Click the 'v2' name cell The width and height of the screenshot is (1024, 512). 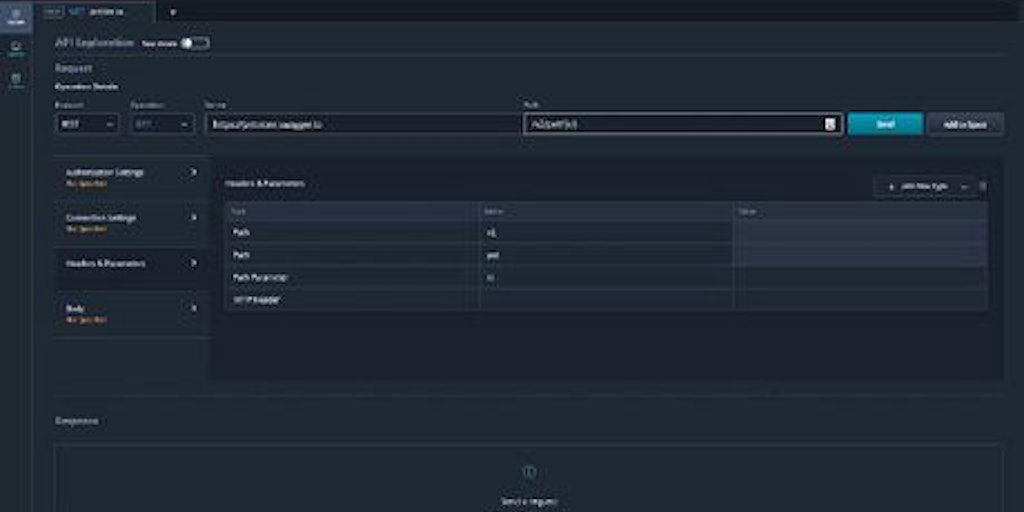pyautogui.click(x=606, y=232)
